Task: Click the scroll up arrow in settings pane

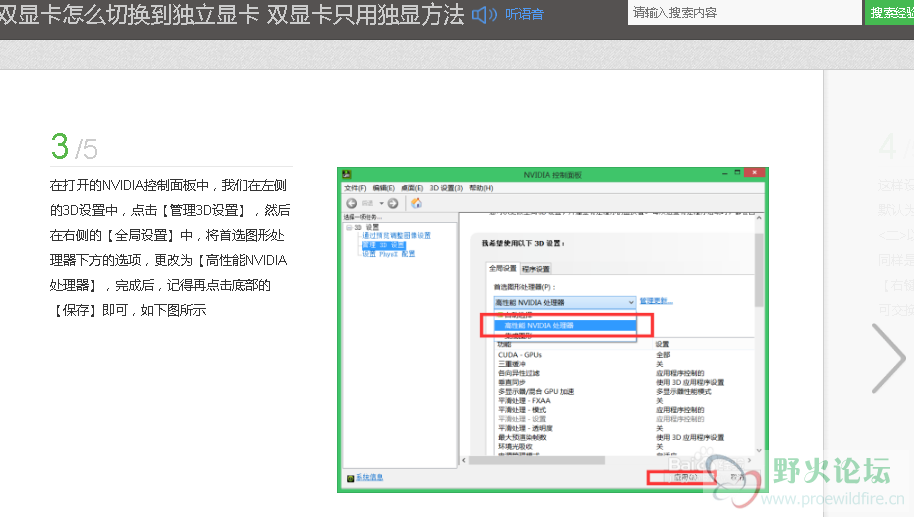Action: click(759, 218)
